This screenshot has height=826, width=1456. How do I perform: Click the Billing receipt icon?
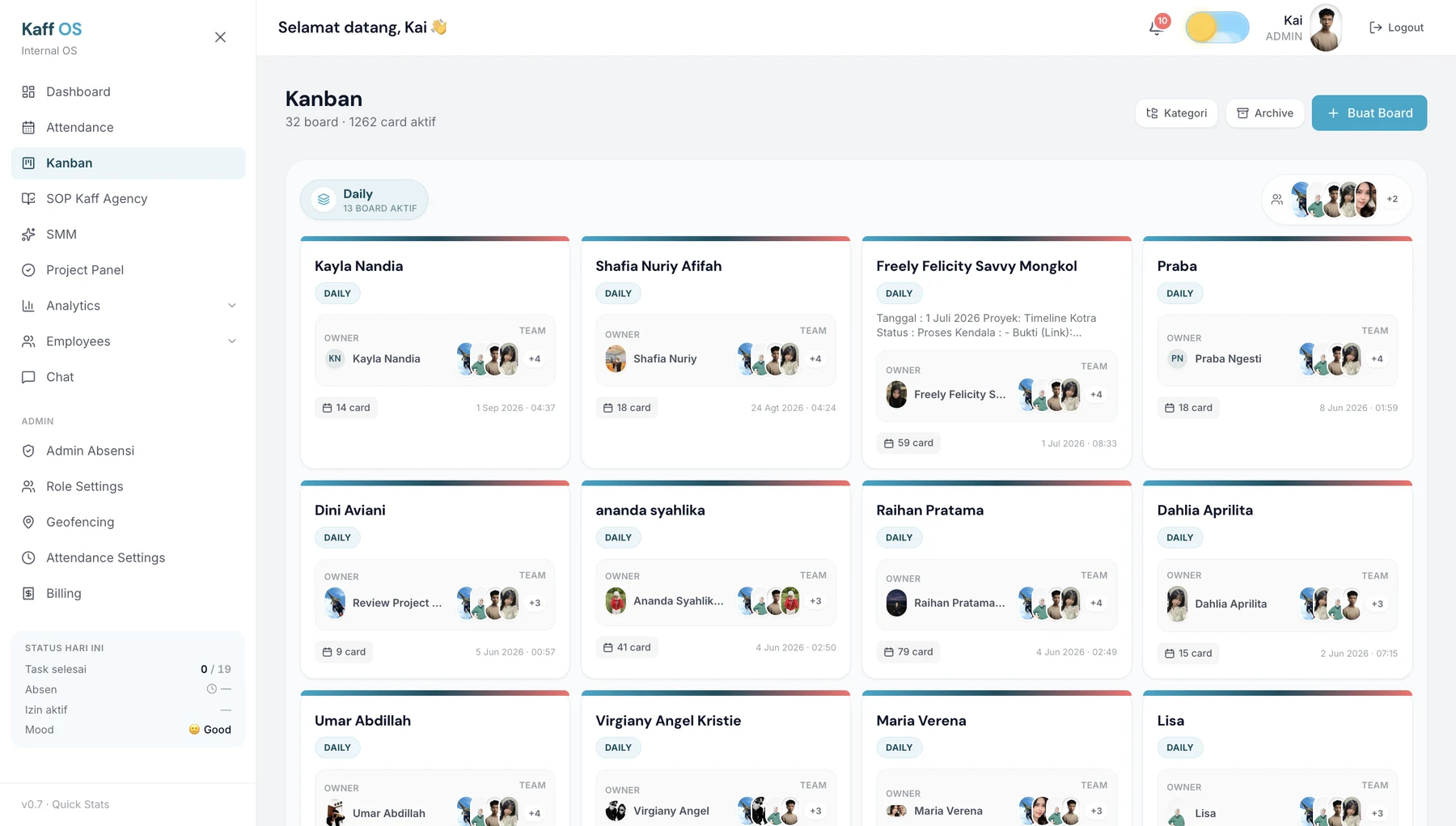(x=28, y=593)
